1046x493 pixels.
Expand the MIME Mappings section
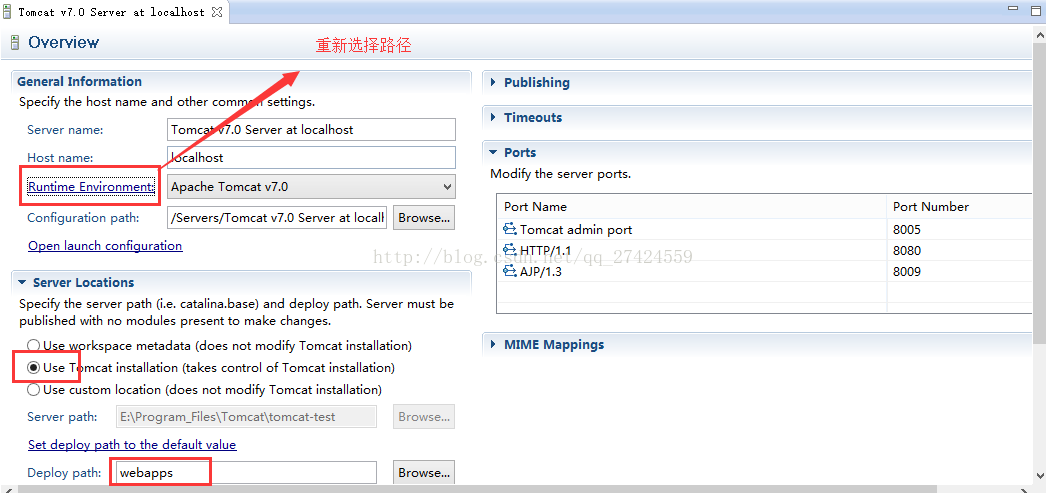(x=493, y=344)
